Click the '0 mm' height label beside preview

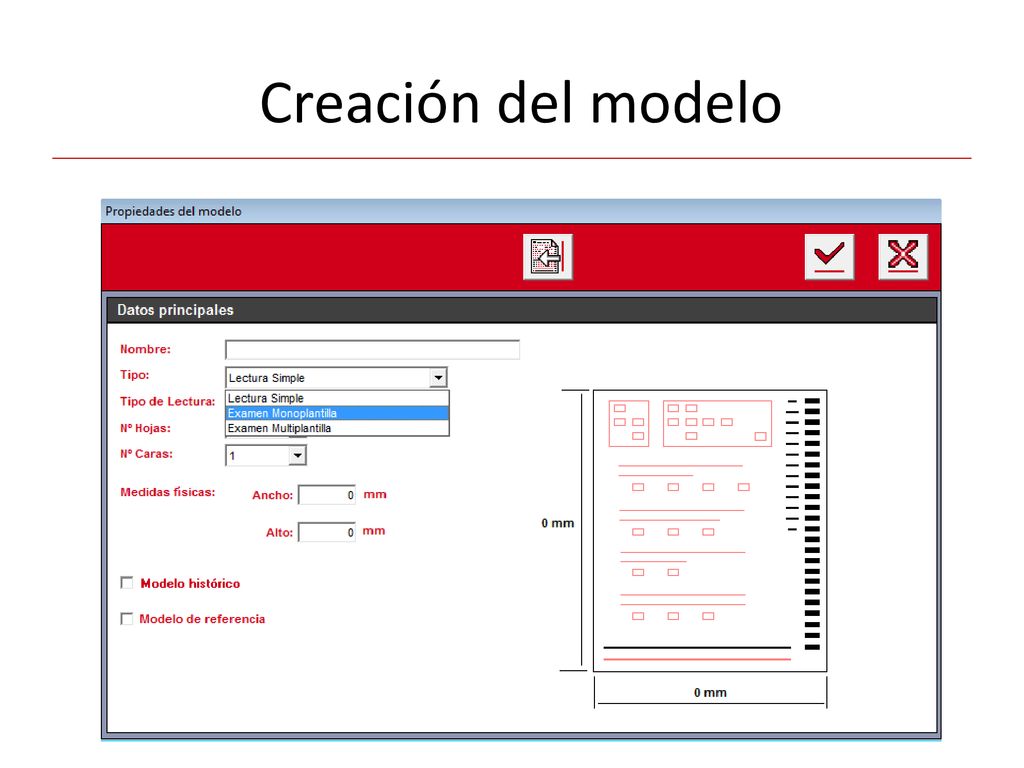[x=558, y=523]
